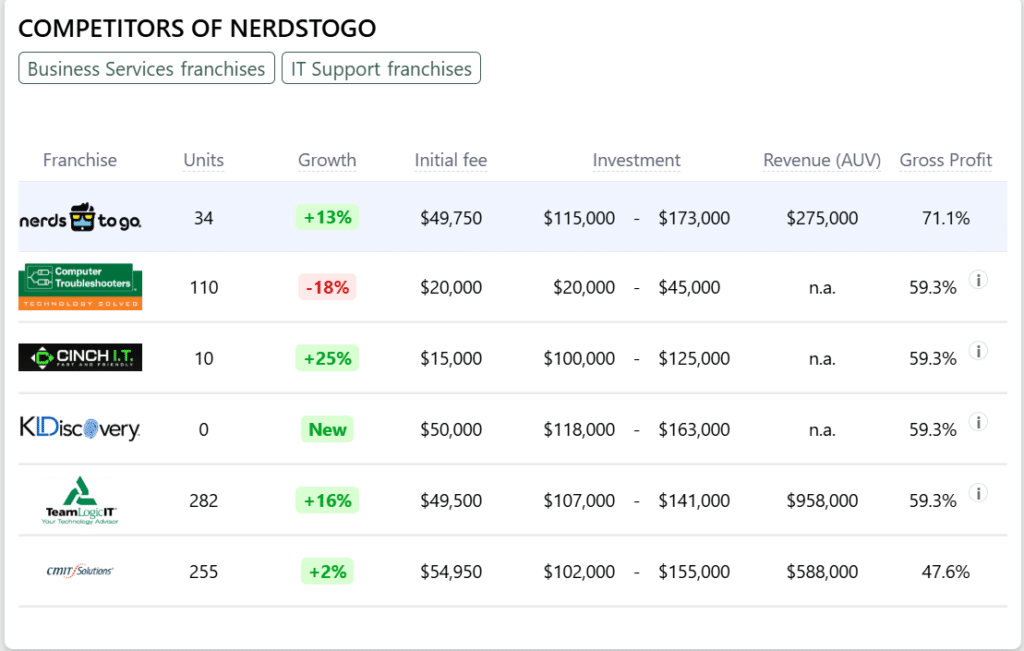
Task: Click the Revenue (AUV) column header
Action: click(822, 160)
